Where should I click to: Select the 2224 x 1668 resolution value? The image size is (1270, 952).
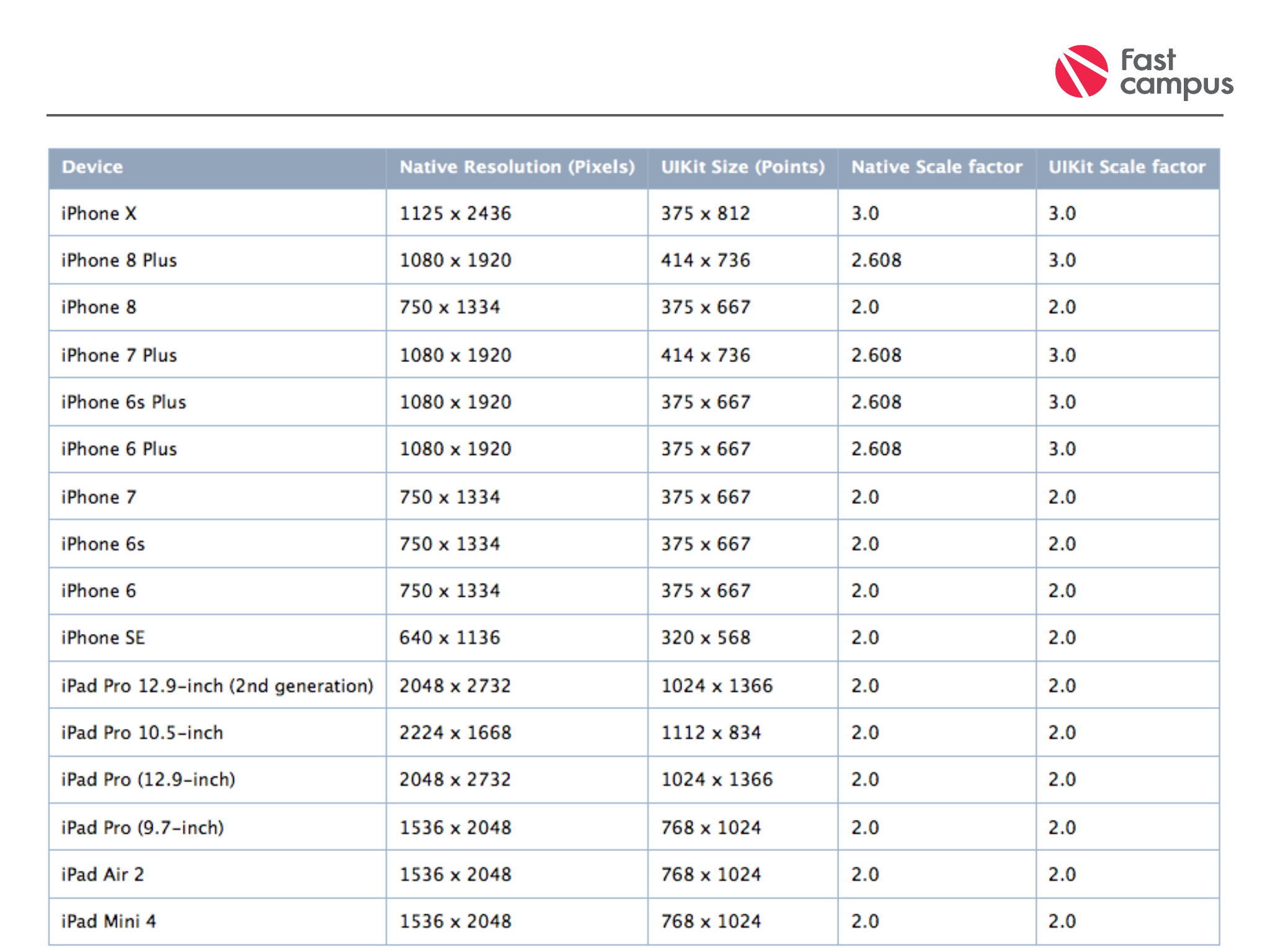click(455, 733)
